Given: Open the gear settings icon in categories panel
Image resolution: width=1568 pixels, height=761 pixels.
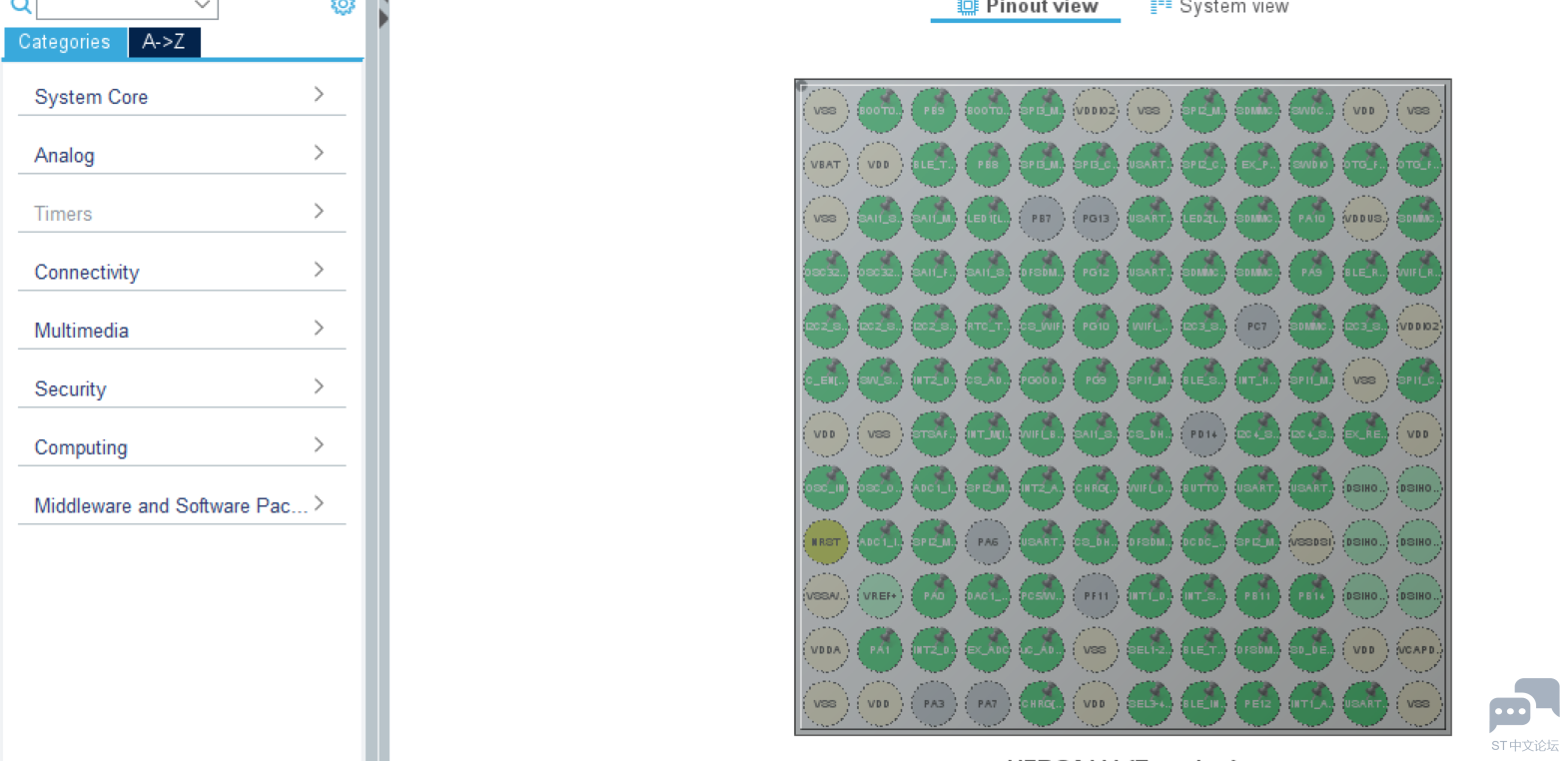Looking at the screenshot, I should point(343,6).
